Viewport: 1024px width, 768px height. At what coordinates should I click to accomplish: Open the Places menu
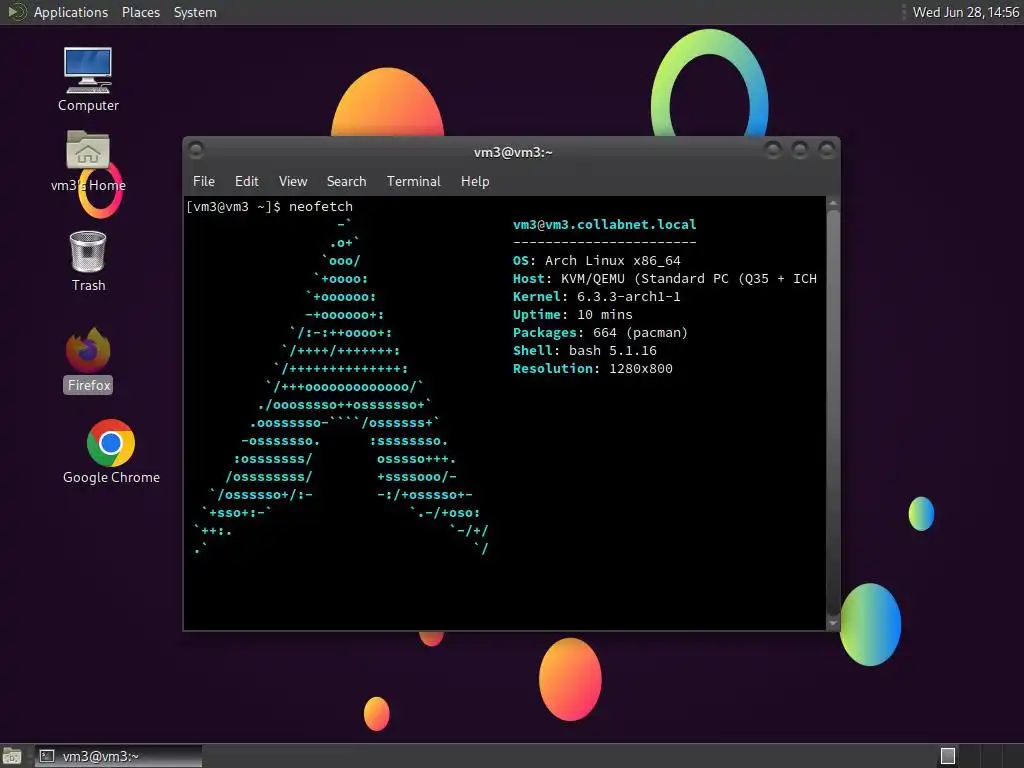(140, 12)
